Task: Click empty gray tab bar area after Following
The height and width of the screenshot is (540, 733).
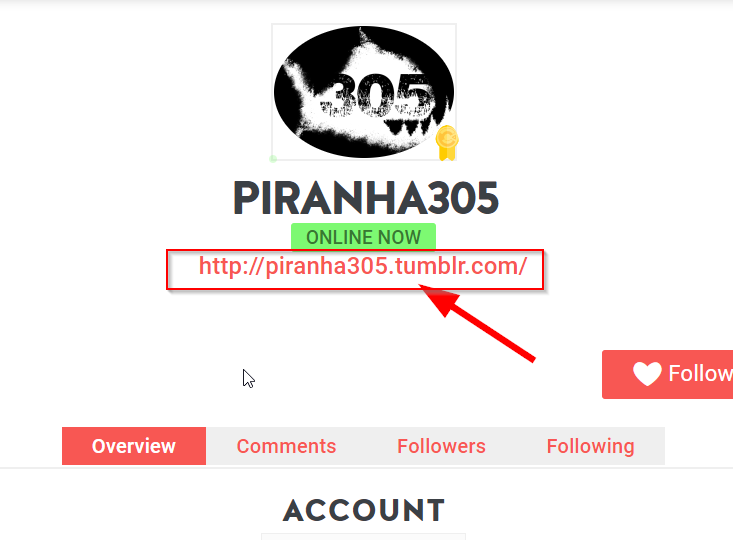Action: [651, 446]
